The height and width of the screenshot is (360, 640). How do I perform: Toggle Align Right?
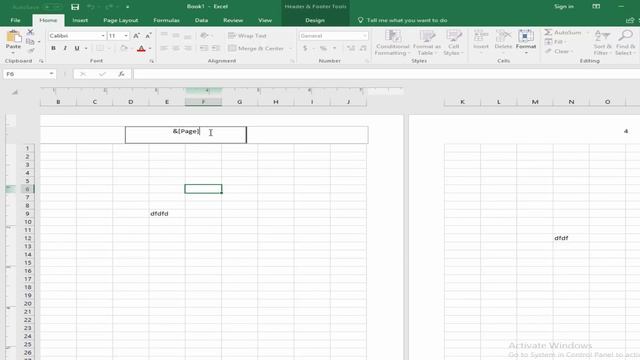point(188,48)
